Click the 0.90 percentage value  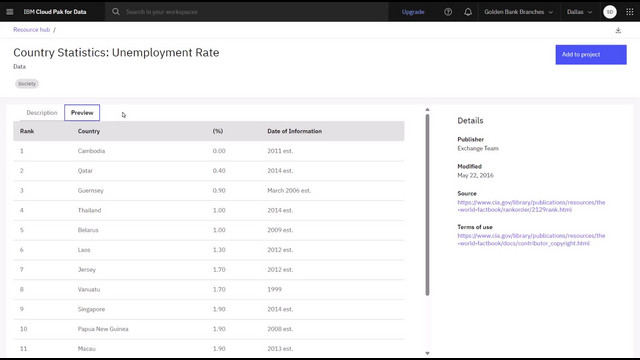pos(219,190)
